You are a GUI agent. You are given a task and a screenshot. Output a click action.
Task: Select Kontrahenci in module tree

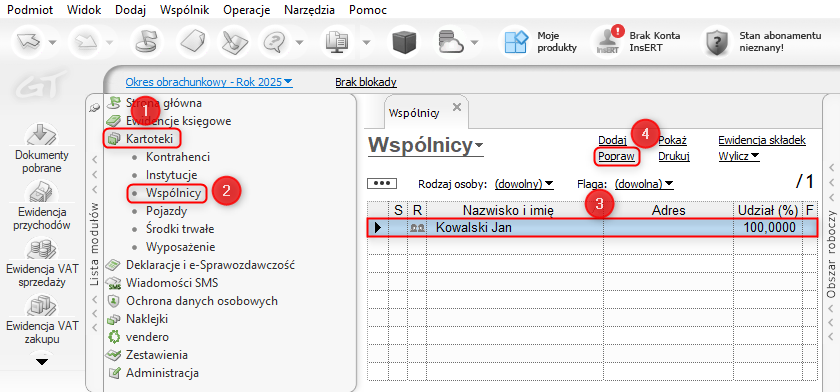pos(177,157)
